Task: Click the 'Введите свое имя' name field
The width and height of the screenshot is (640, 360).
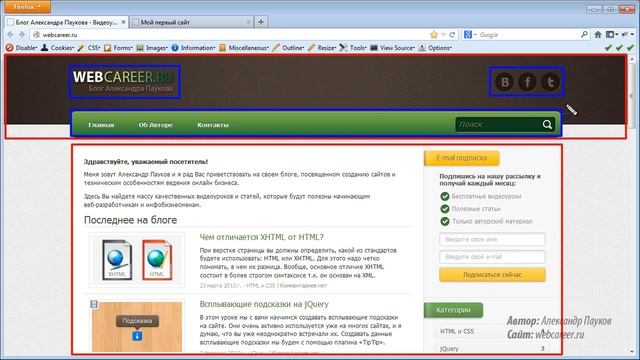Action: pos(492,240)
